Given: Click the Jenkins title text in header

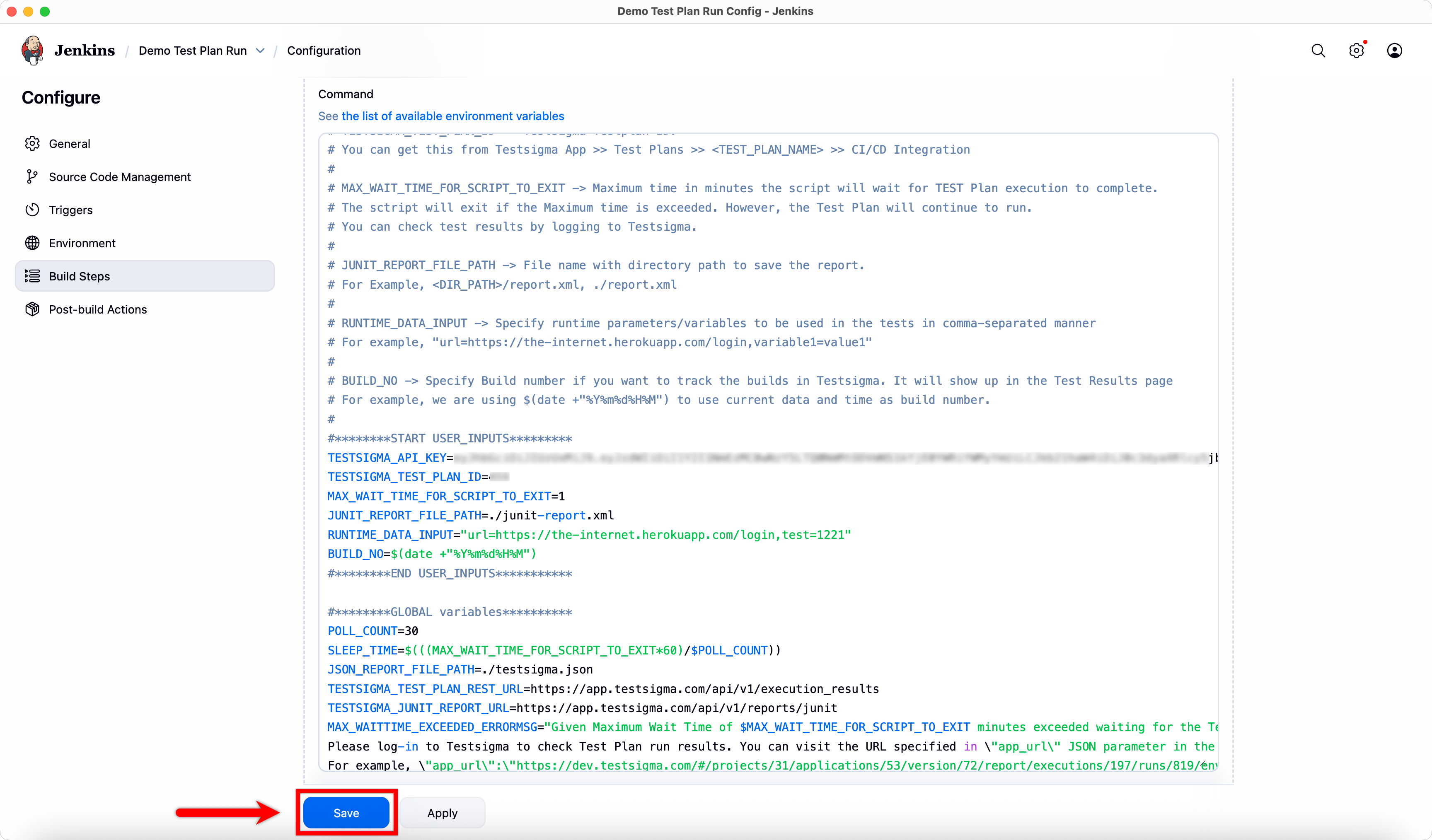Looking at the screenshot, I should tap(85, 51).
